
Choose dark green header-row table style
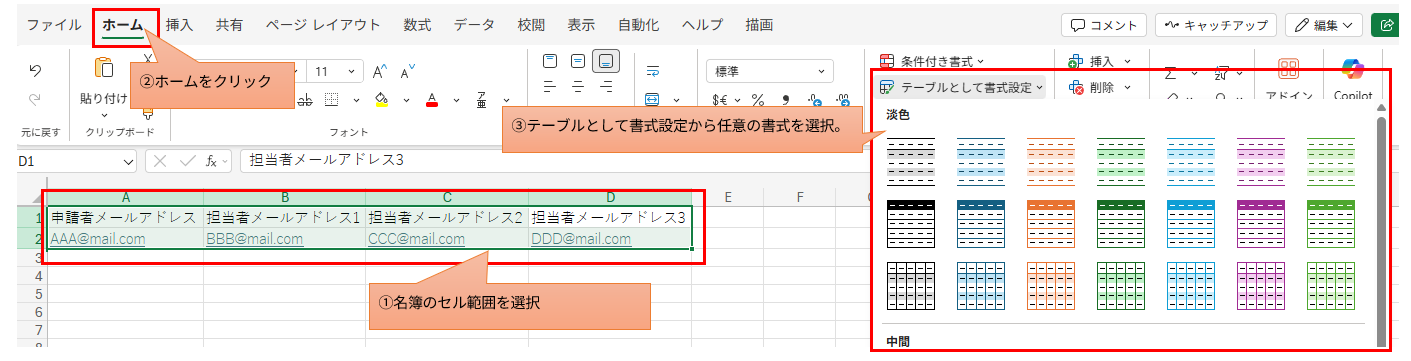[1121, 223]
